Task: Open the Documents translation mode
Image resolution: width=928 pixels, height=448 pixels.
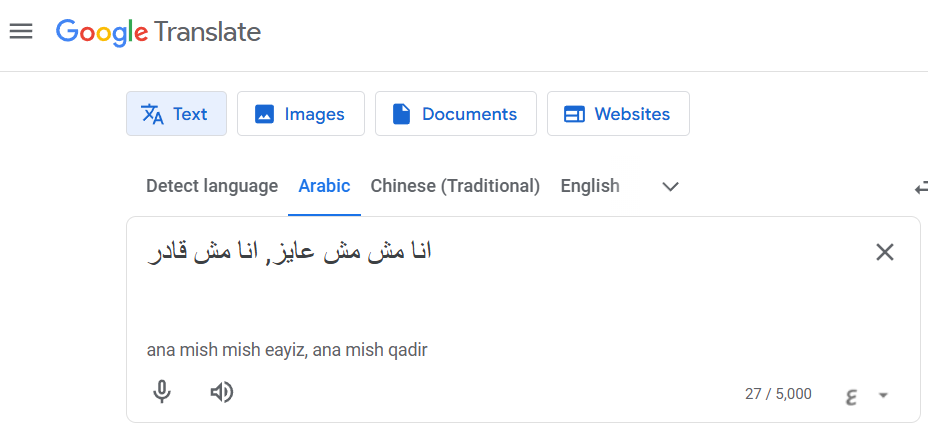Action: [x=456, y=114]
